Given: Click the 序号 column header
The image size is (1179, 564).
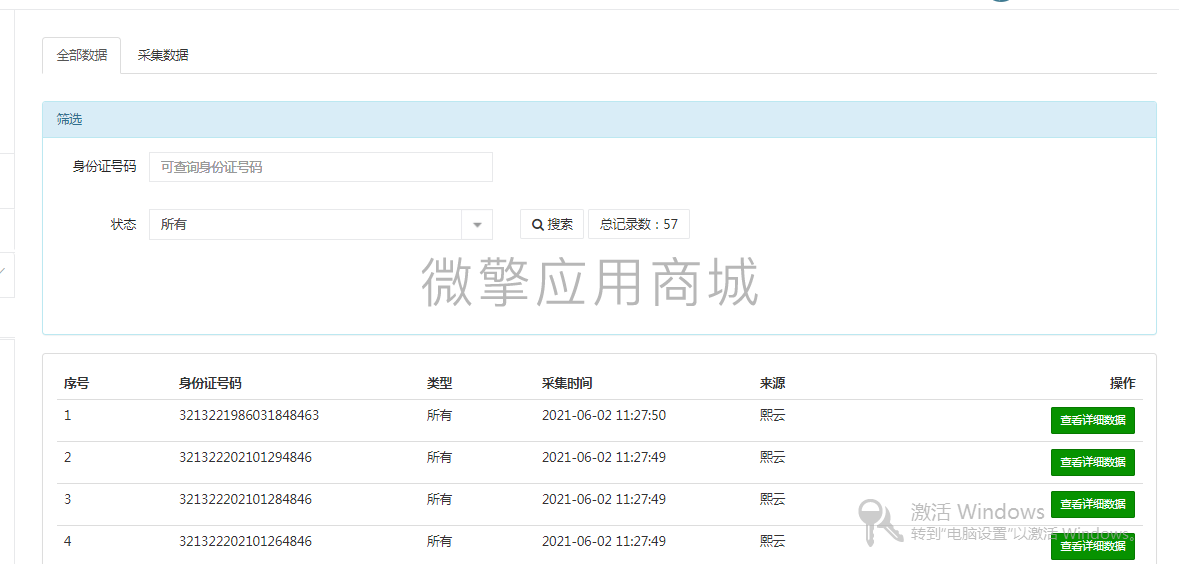Looking at the screenshot, I should point(77,384).
